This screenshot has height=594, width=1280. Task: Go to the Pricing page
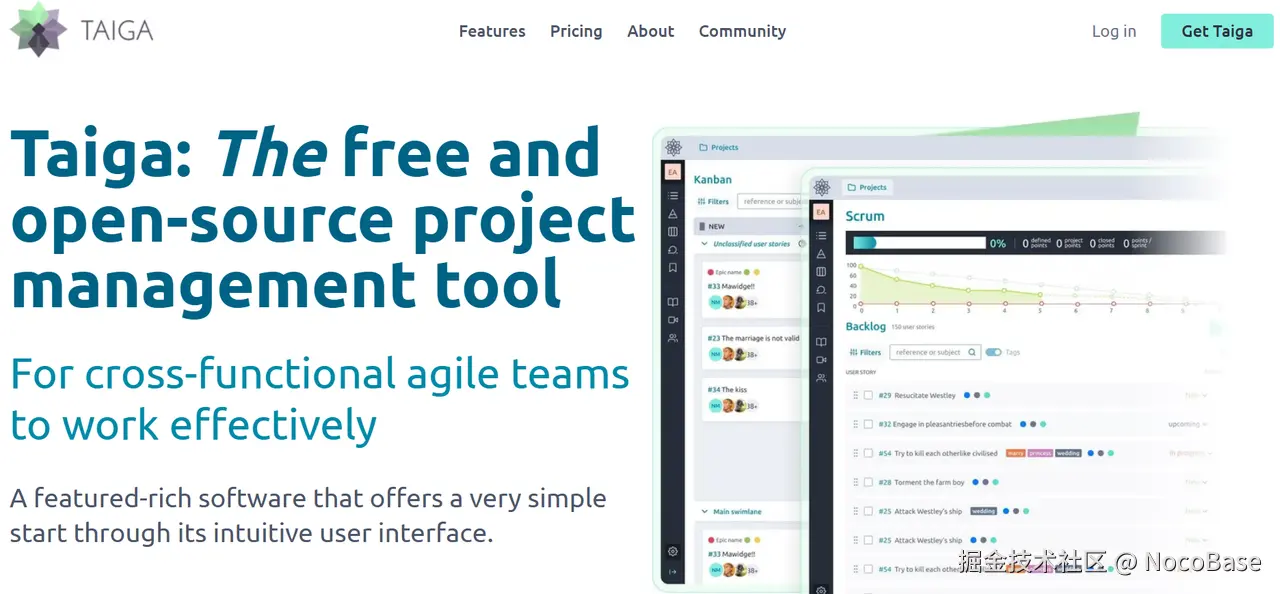click(576, 31)
